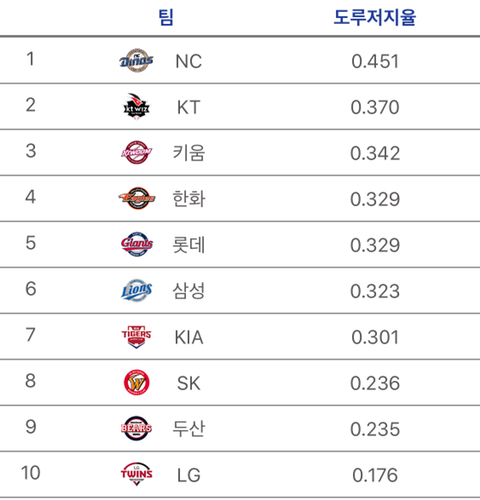The image size is (480, 500).
Task: Click the SK Wyverns logo
Action: click(136, 382)
